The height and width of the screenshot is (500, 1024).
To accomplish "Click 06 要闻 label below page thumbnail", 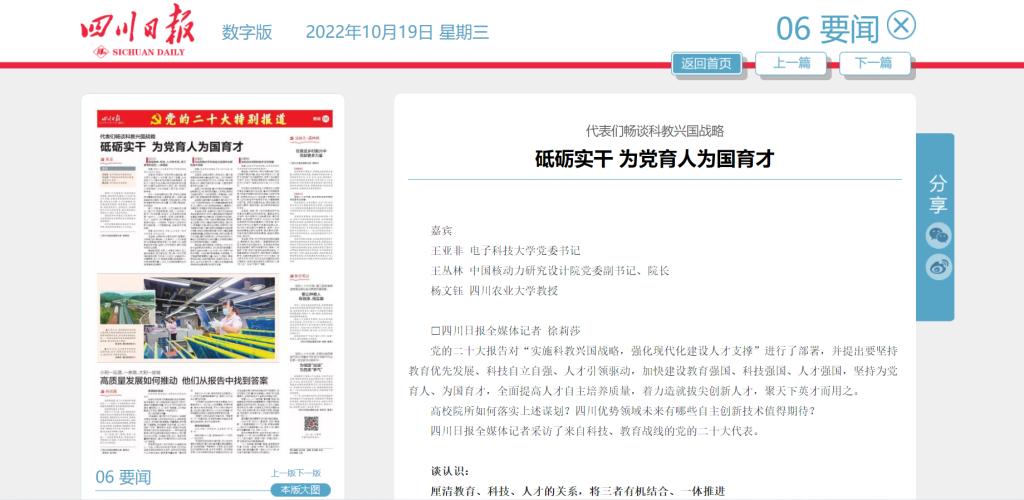I will 123,477.
